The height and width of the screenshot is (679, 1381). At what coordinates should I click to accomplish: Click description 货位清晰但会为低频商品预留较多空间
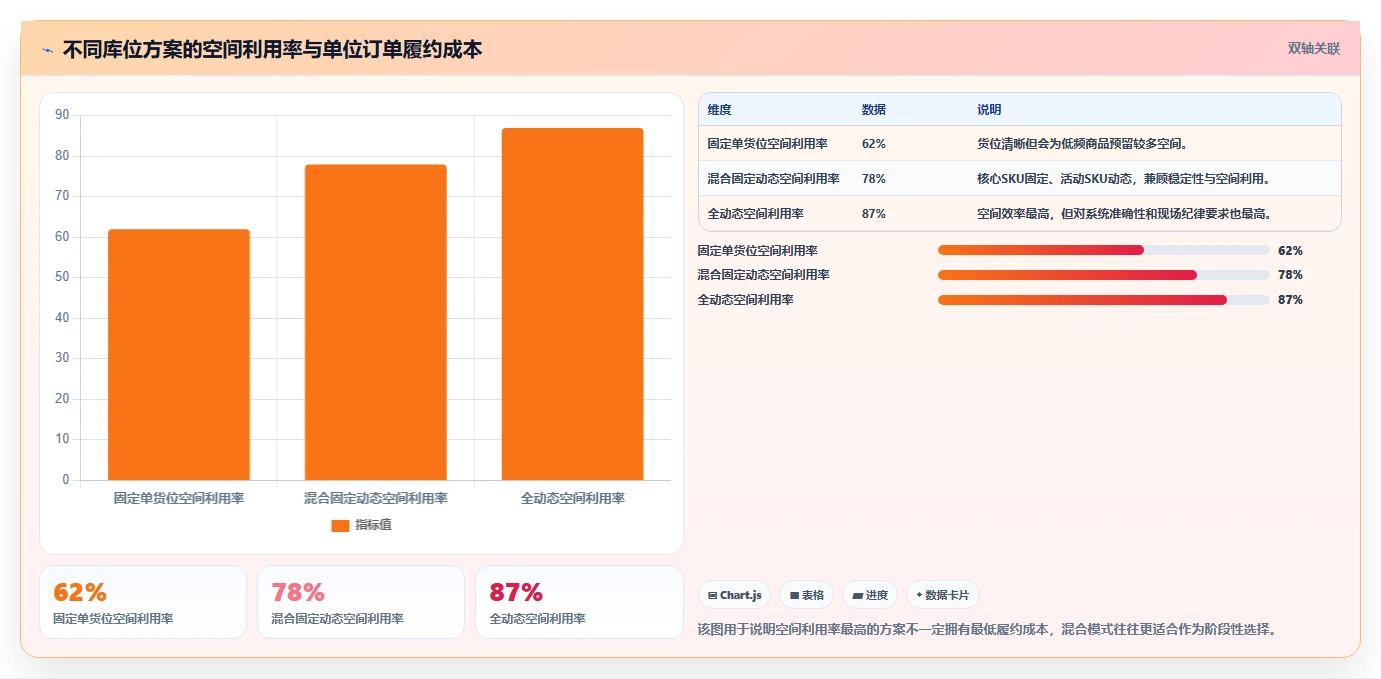1082,144
